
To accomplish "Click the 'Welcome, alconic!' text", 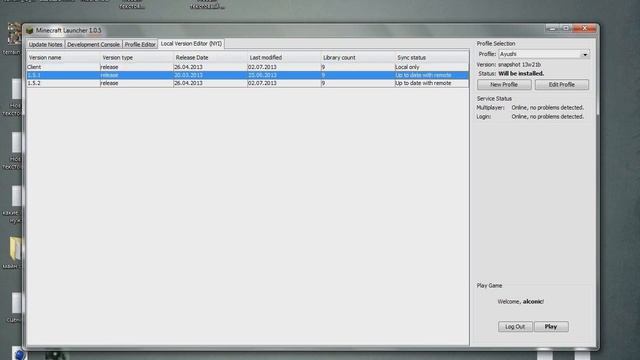I will (x=520, y=302).
